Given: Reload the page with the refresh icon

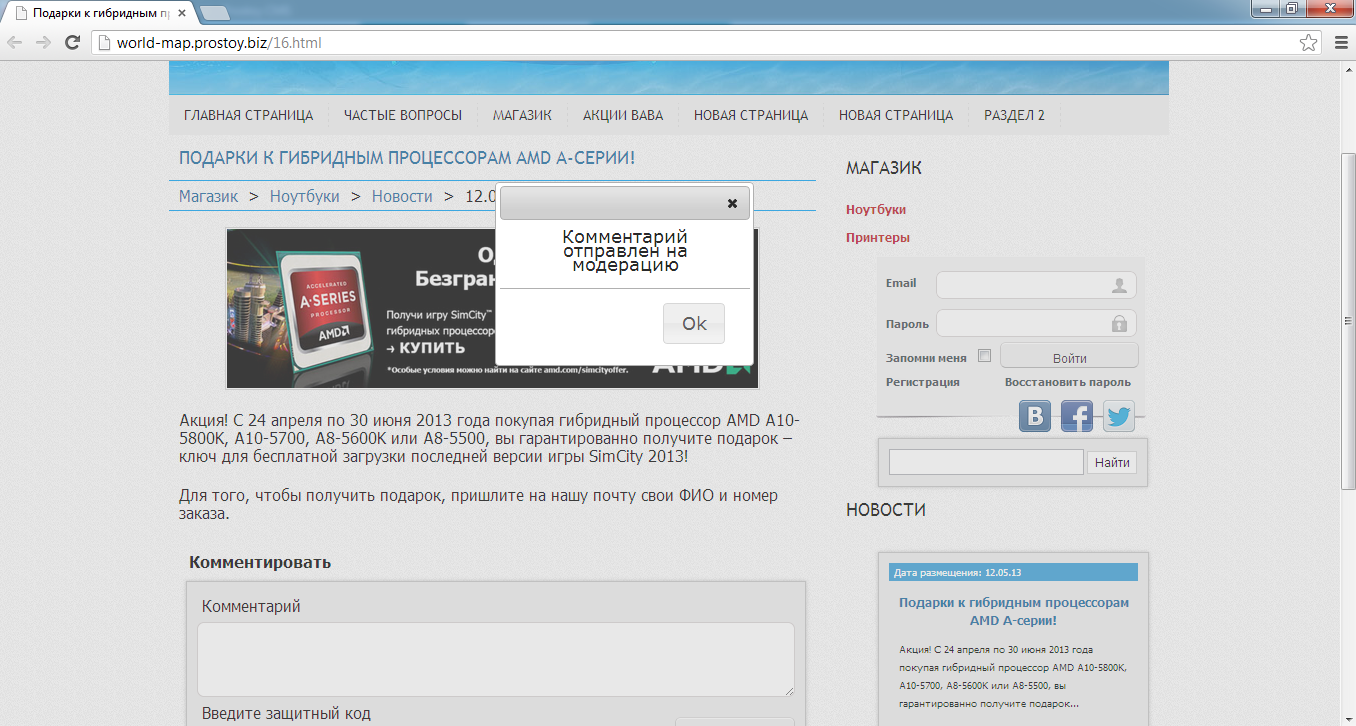Looking at the screenshot, I should 72,42.
